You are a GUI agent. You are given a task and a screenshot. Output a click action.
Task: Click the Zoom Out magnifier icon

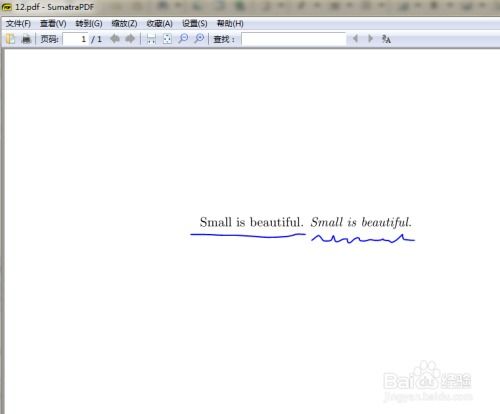click(183, 39)
